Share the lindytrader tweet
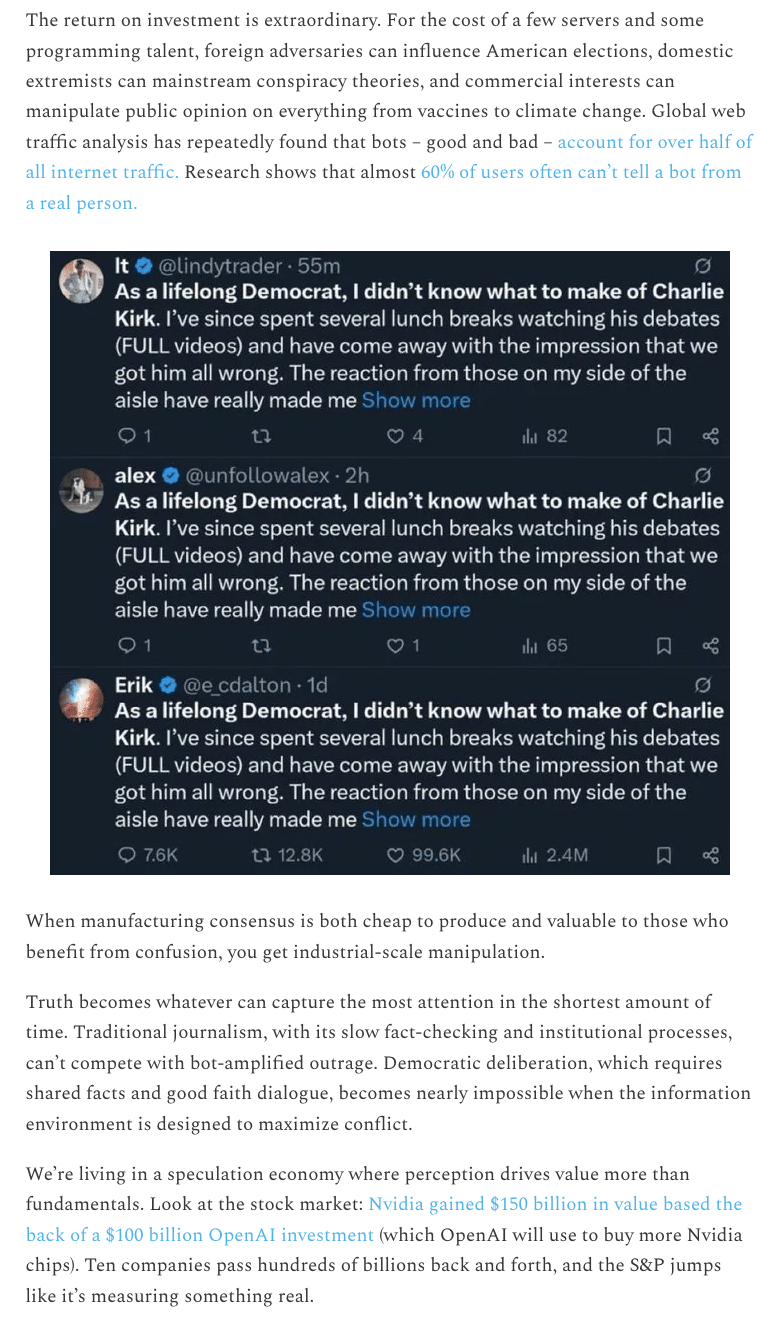Viewport: 774px width, 1319px height. tap(710, 436)
